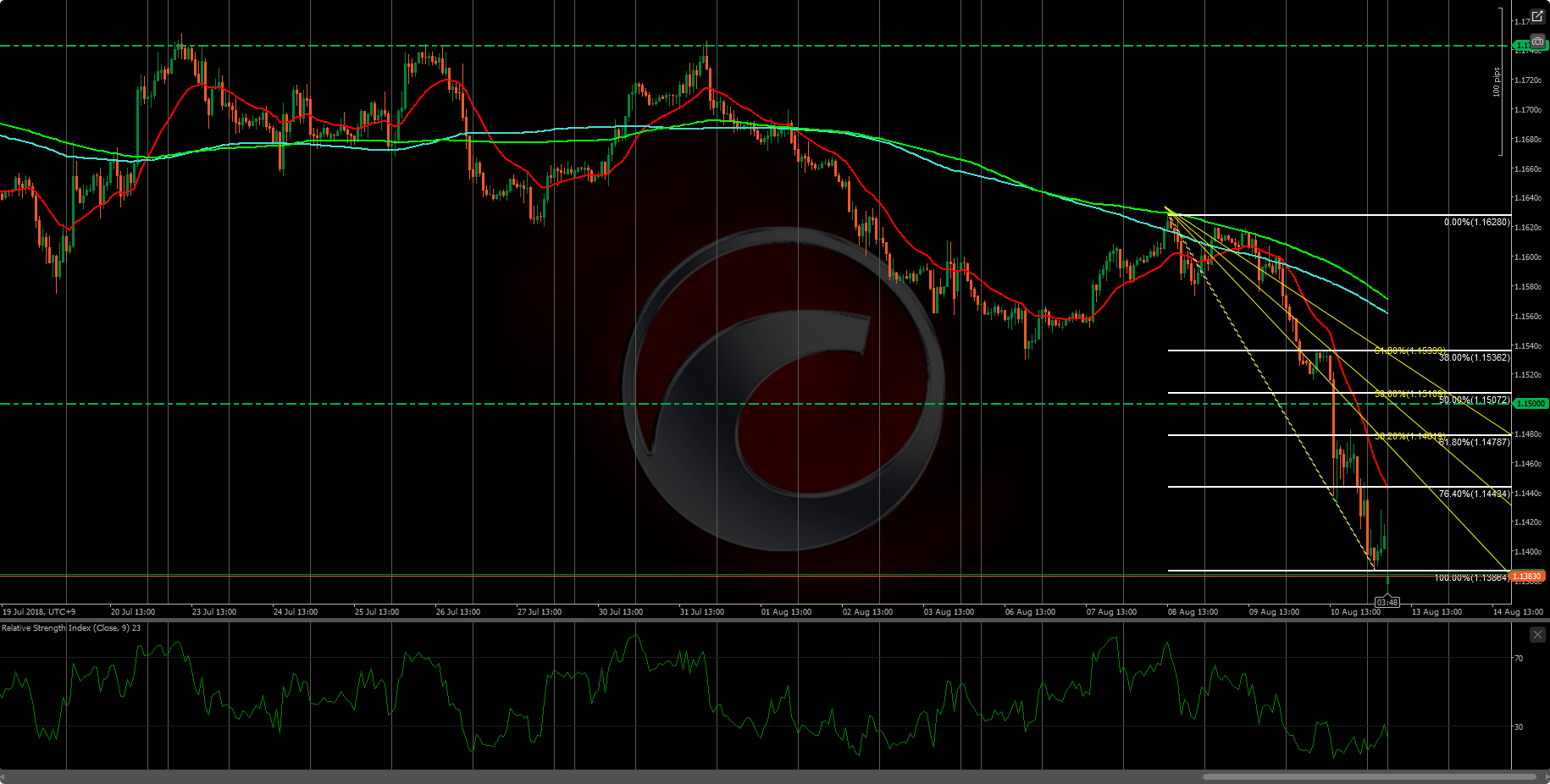The height and width of the screenshot is (784, 1550).
Task: Click the 26 Jul 13:00 time label
Action: [x=458, y=611]
